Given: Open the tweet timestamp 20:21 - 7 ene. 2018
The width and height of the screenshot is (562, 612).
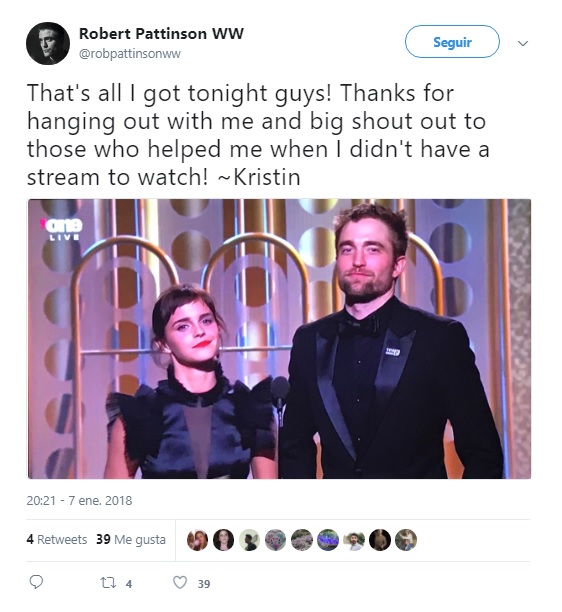Looking at the screenshot, I should tap(80, 501).
